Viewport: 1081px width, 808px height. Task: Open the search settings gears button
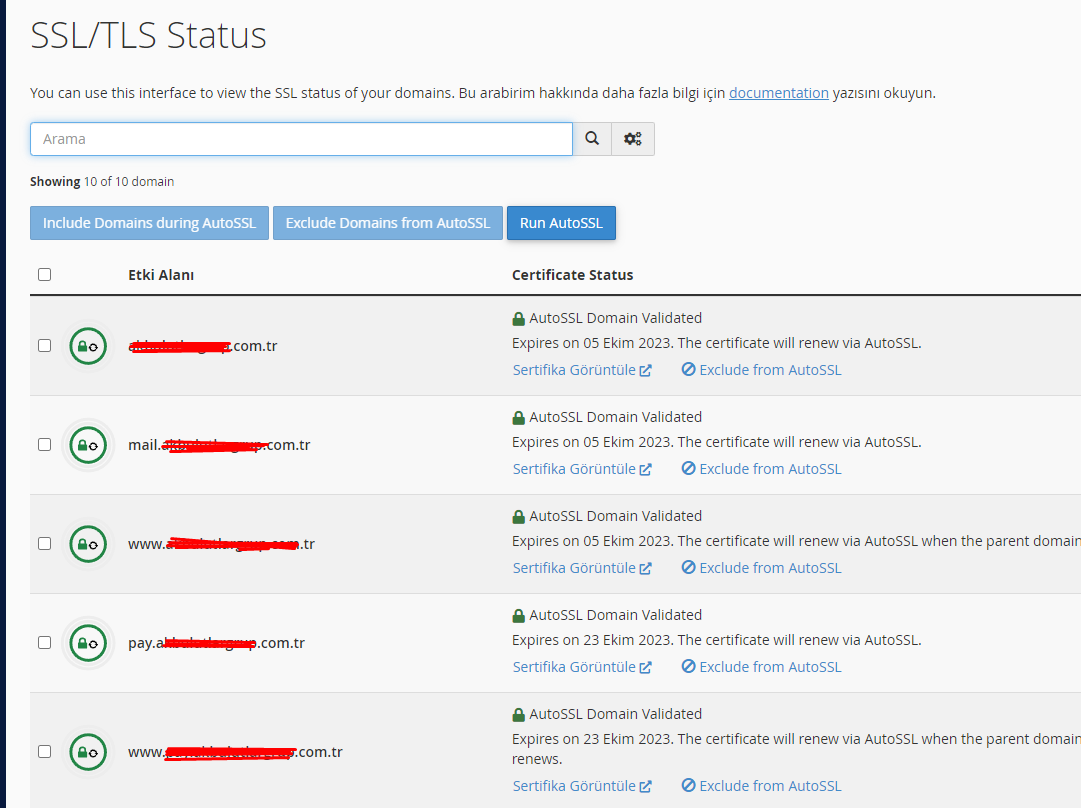[x=633, y=139]
